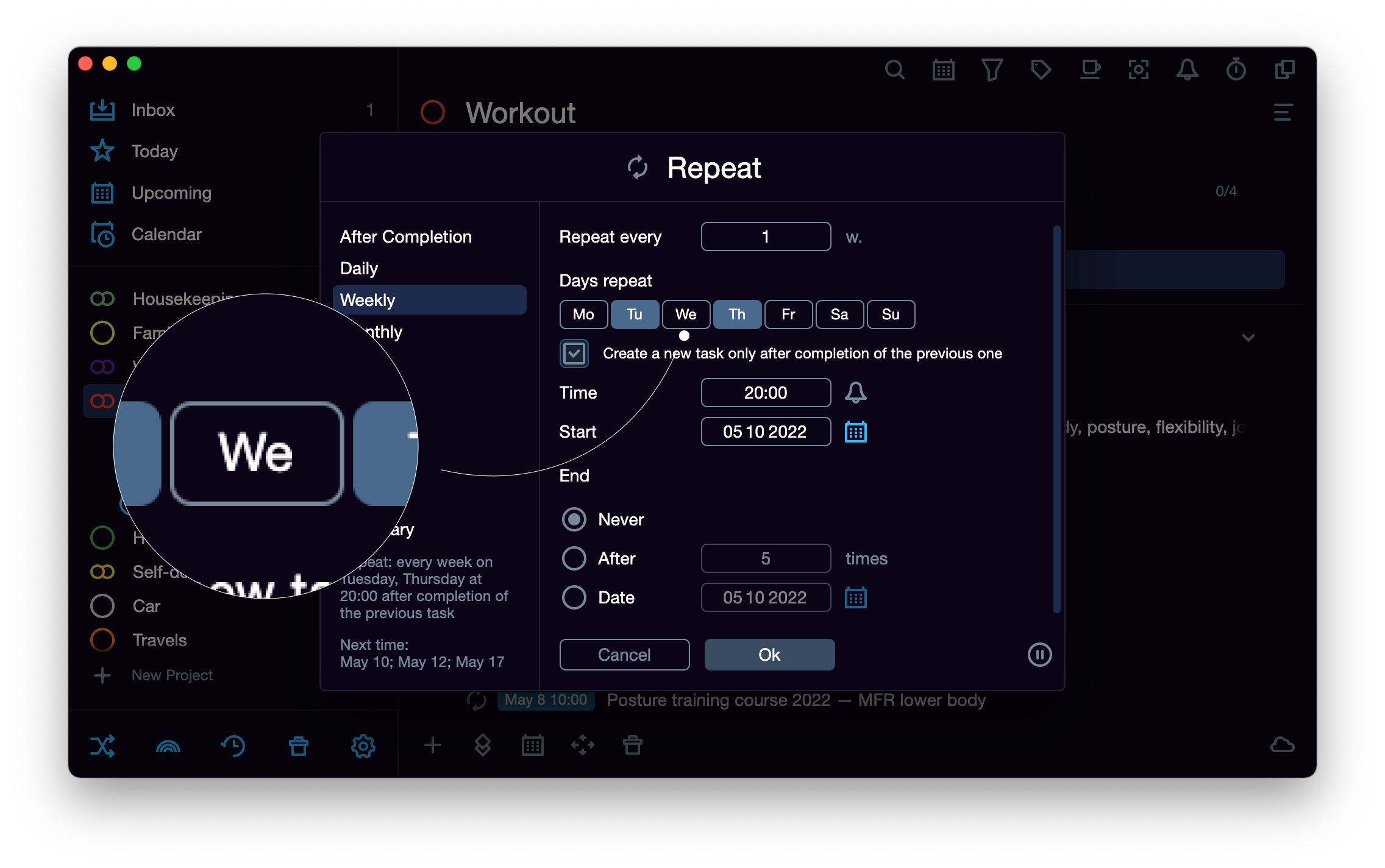Click the shuffle icon in bottom bar
The image size is (1385, 868).
click(102, 746)
